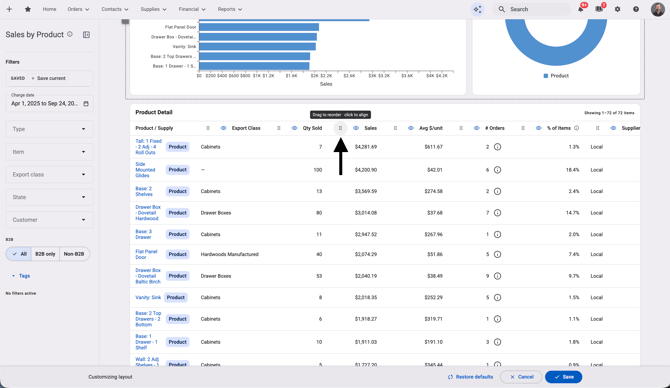Open the Contacts menu
This screenshot has width=670, height=388.
coord(115,9)
